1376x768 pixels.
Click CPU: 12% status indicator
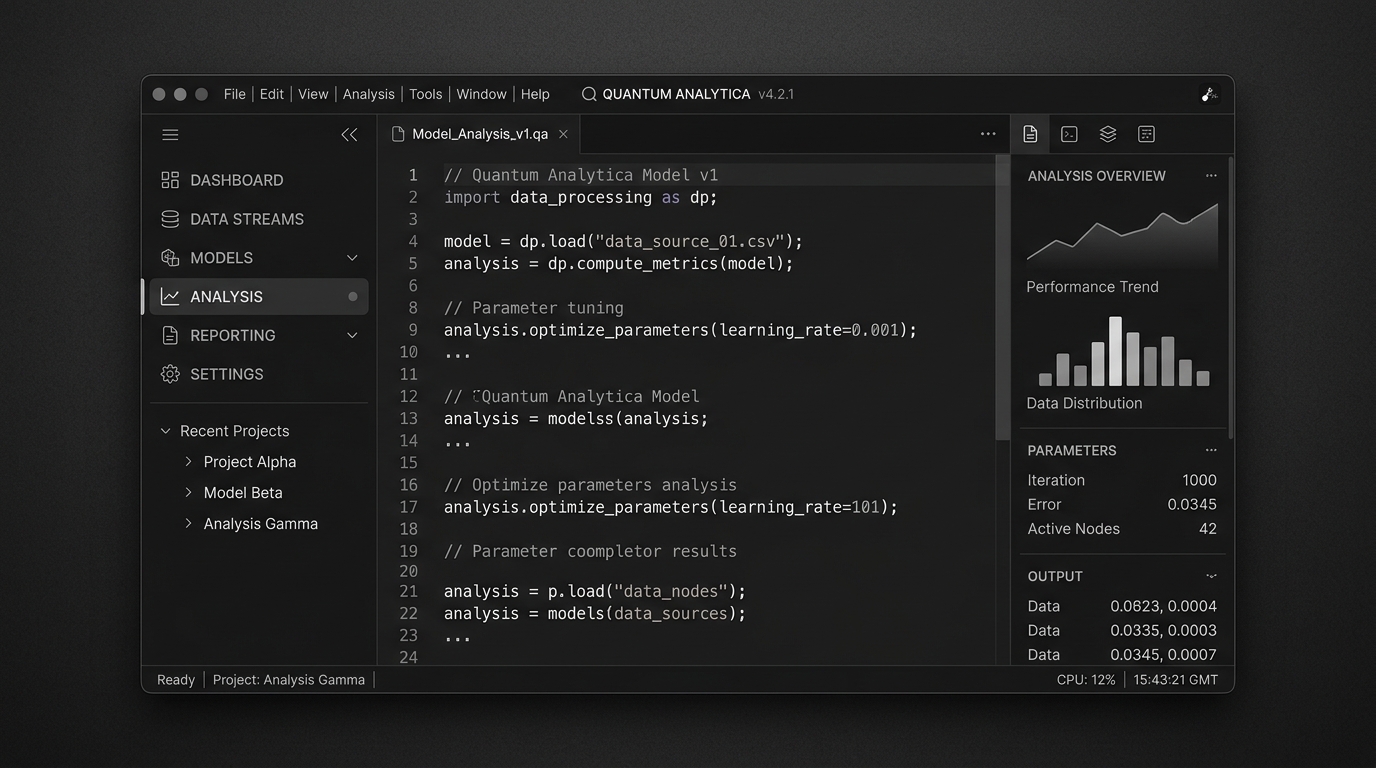(1086, 680)
